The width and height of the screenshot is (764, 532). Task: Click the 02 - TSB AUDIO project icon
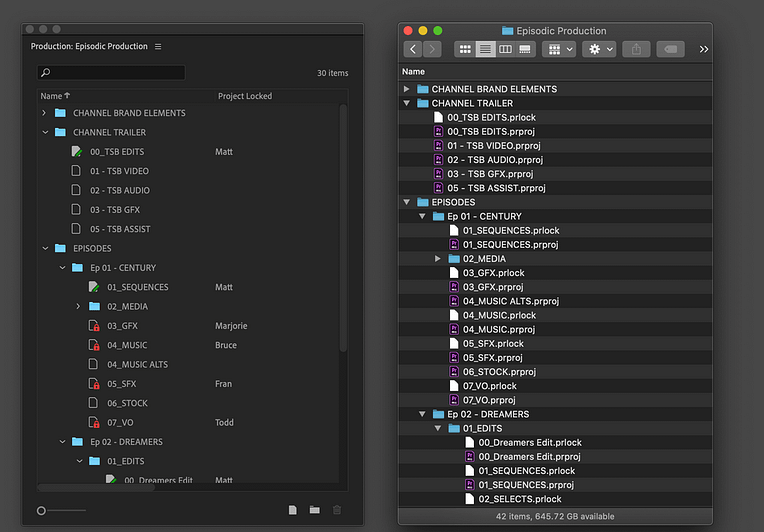tap(76, 190)
